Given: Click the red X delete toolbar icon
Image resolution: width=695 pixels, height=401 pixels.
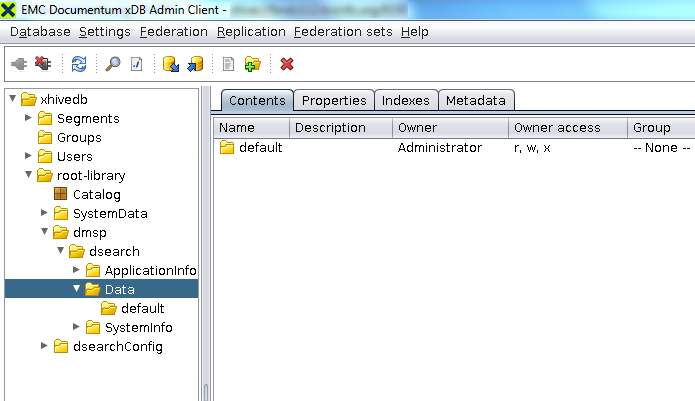Looking at the screenshot, I should 287,64.
